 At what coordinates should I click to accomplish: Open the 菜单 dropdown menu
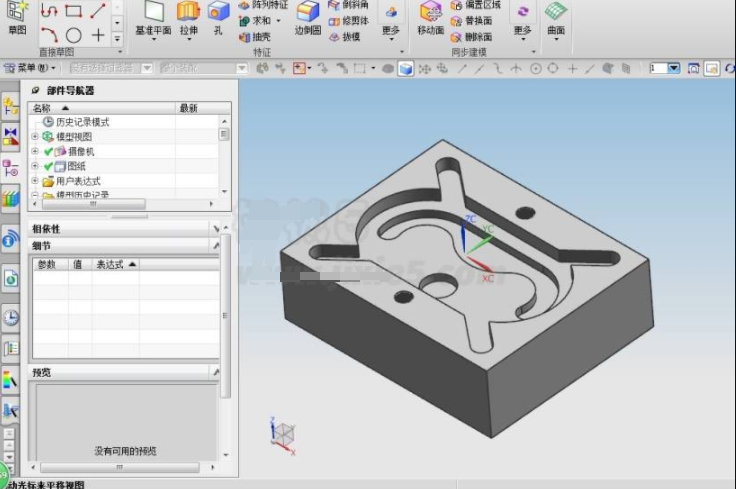click(x=30, y=69)
